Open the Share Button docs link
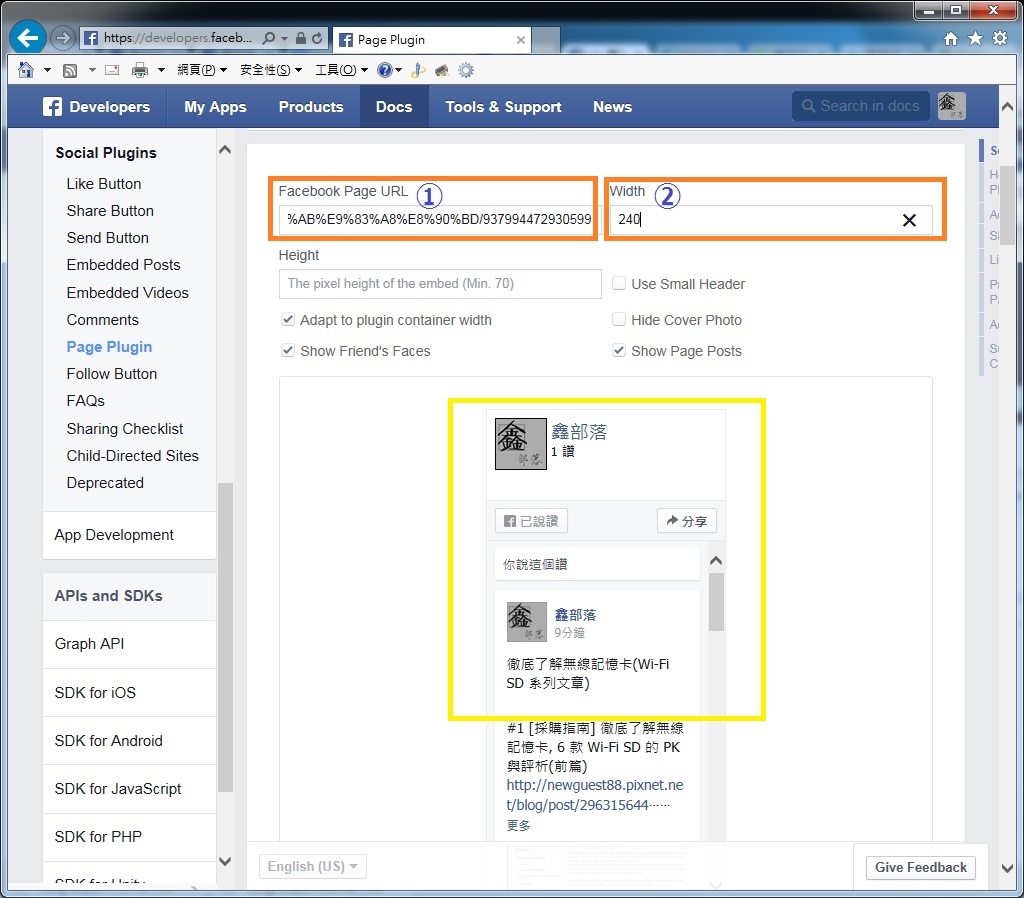Screen dimensions: 1024x898 click(x=110, y=211)
